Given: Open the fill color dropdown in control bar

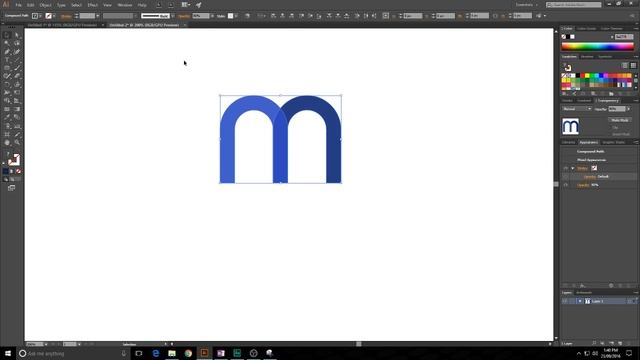Looking at the screenshot, I should tap(40, 16).
